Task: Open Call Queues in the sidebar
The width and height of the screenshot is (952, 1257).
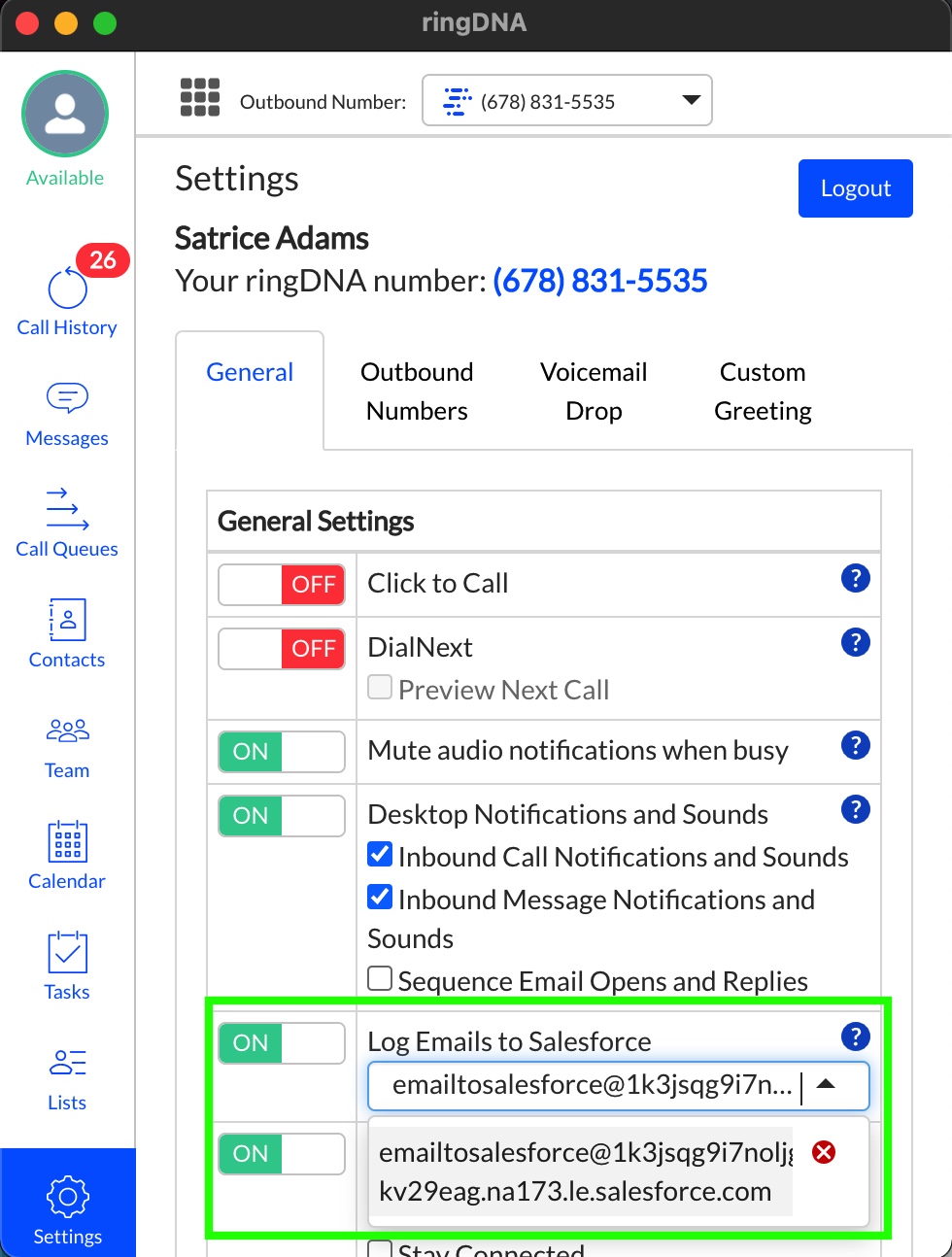Action: pos(67,524)
